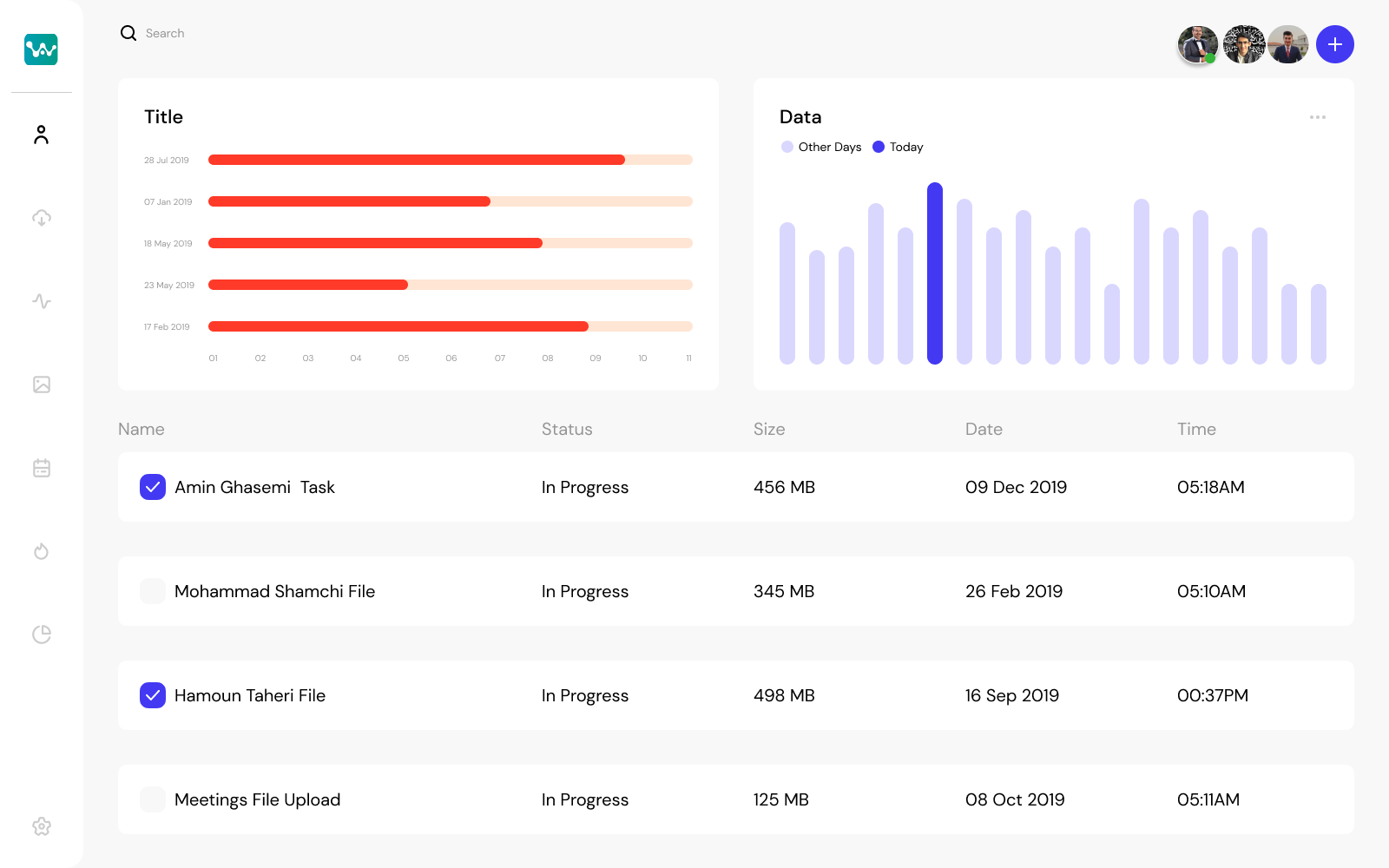Image resolution: width=1389 pixels, height=868 pixels.
Task: Open the activity waveform sidebar icon
Action: [41, 301]
